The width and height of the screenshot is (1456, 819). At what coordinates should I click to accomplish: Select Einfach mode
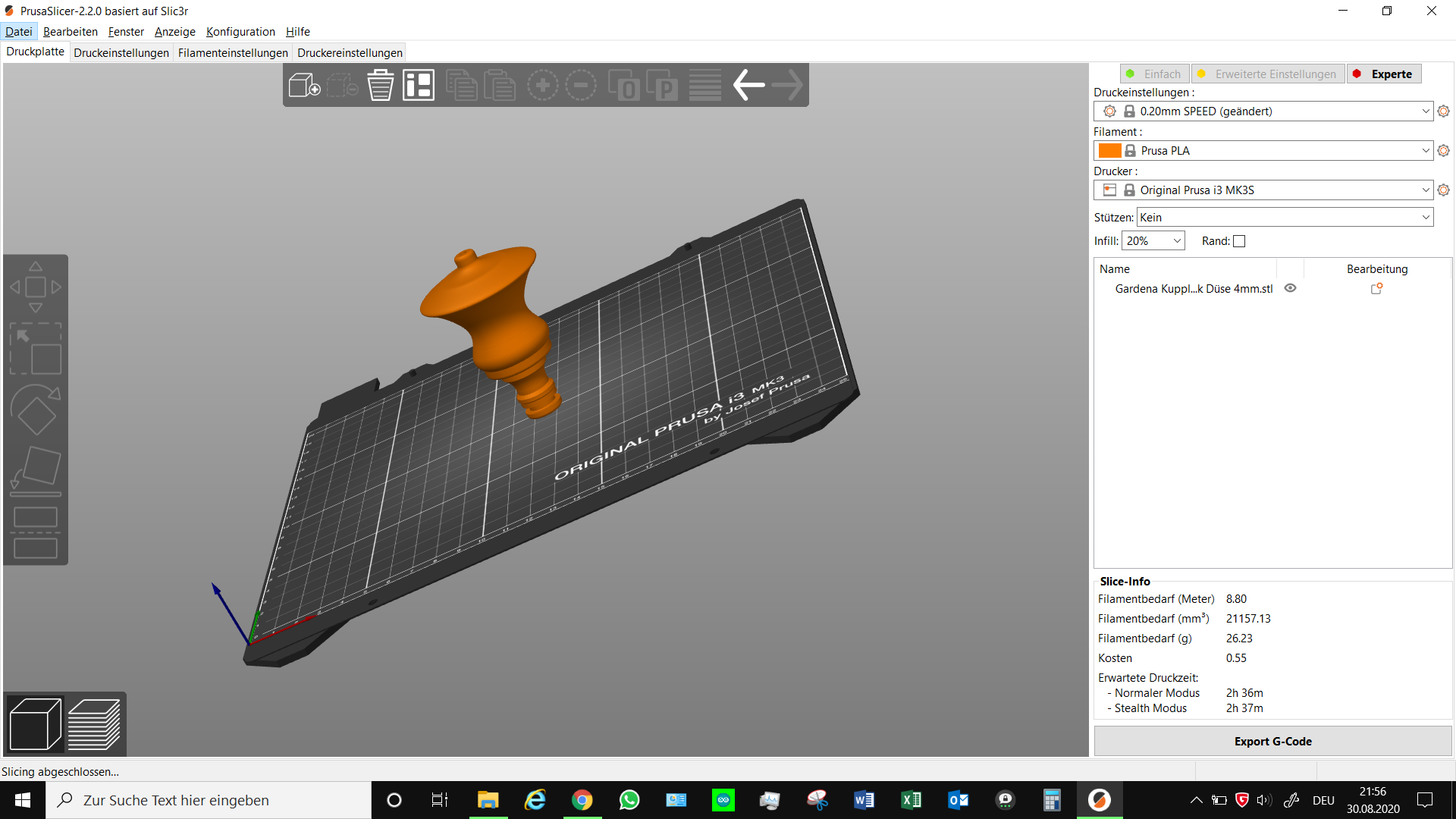pos(1155,74)
